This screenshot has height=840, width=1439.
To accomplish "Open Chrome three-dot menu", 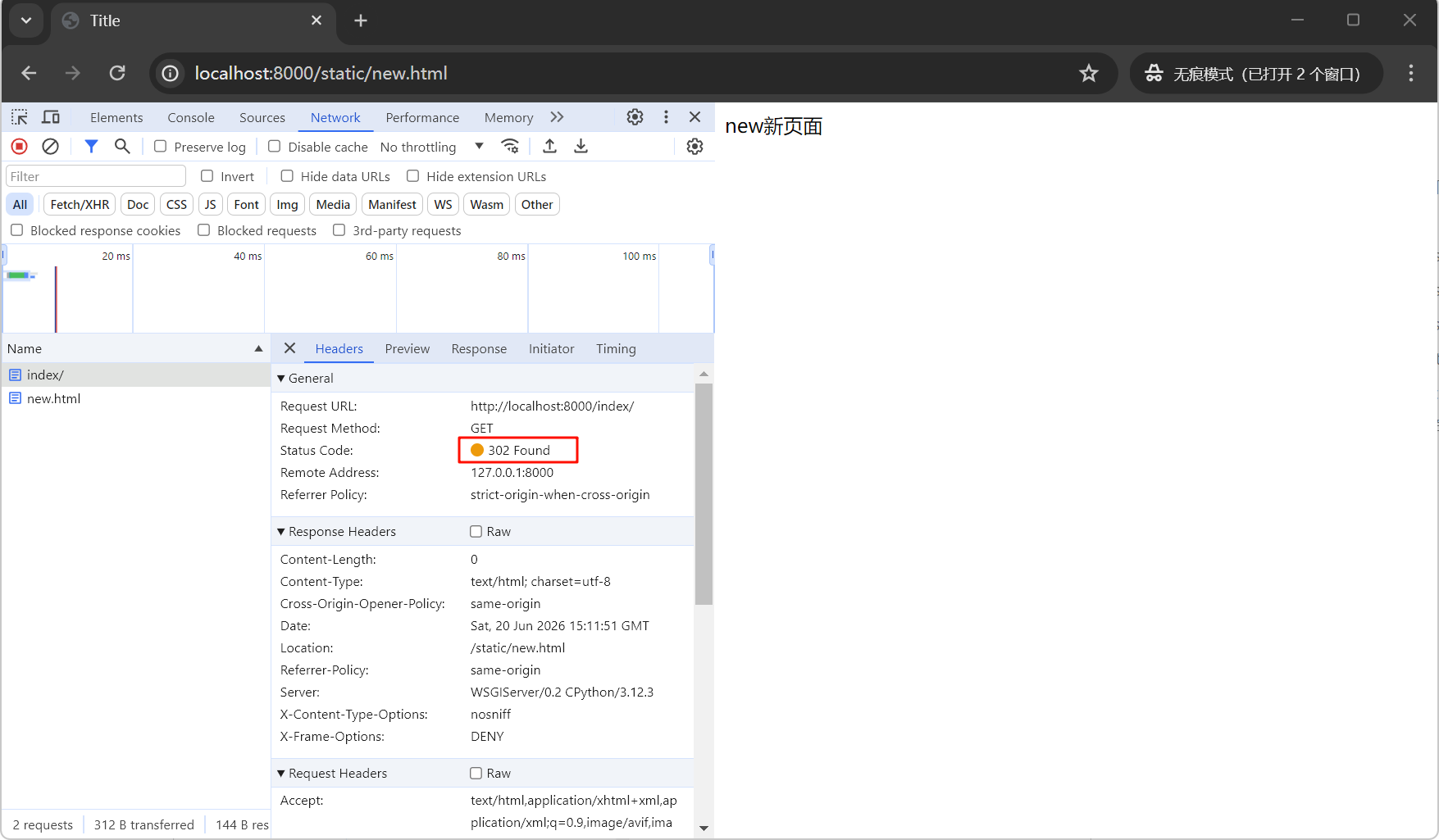I will [1410, 74].
